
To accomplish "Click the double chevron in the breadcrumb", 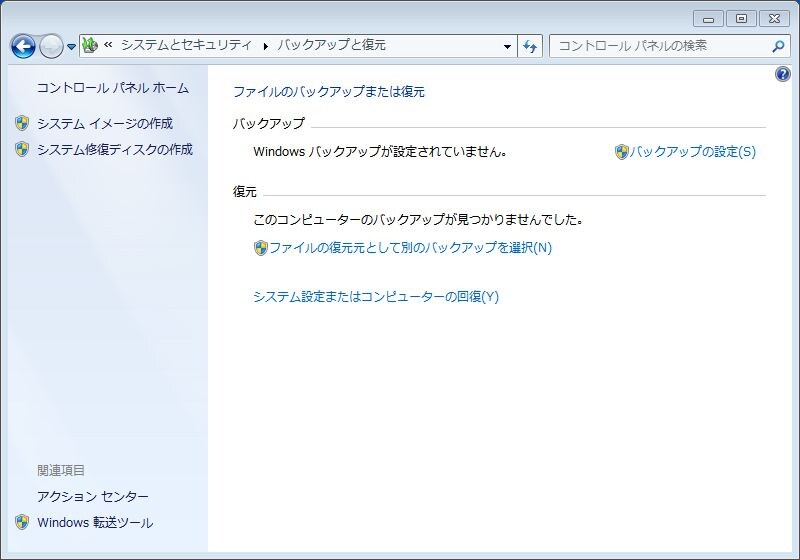I will point(108,45).
